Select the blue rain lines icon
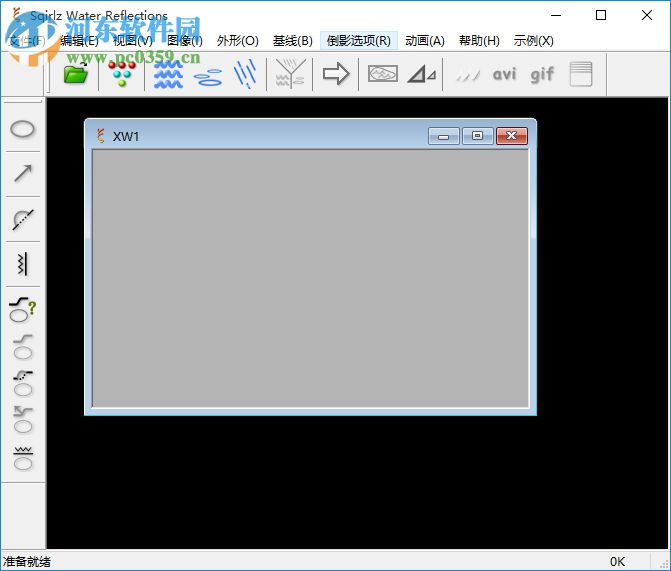671x571 pixels. pos(245,74)
